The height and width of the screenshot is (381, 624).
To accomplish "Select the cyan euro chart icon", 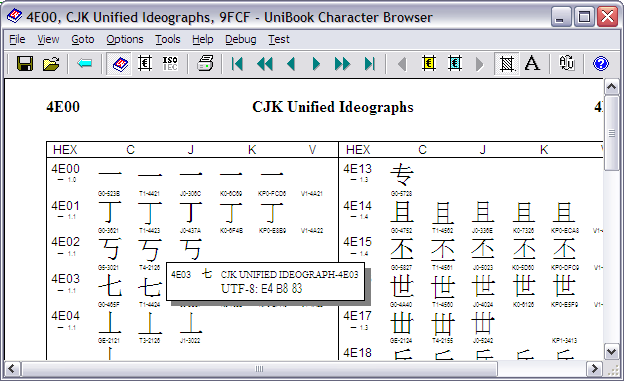I will click(x=454, y=64).
